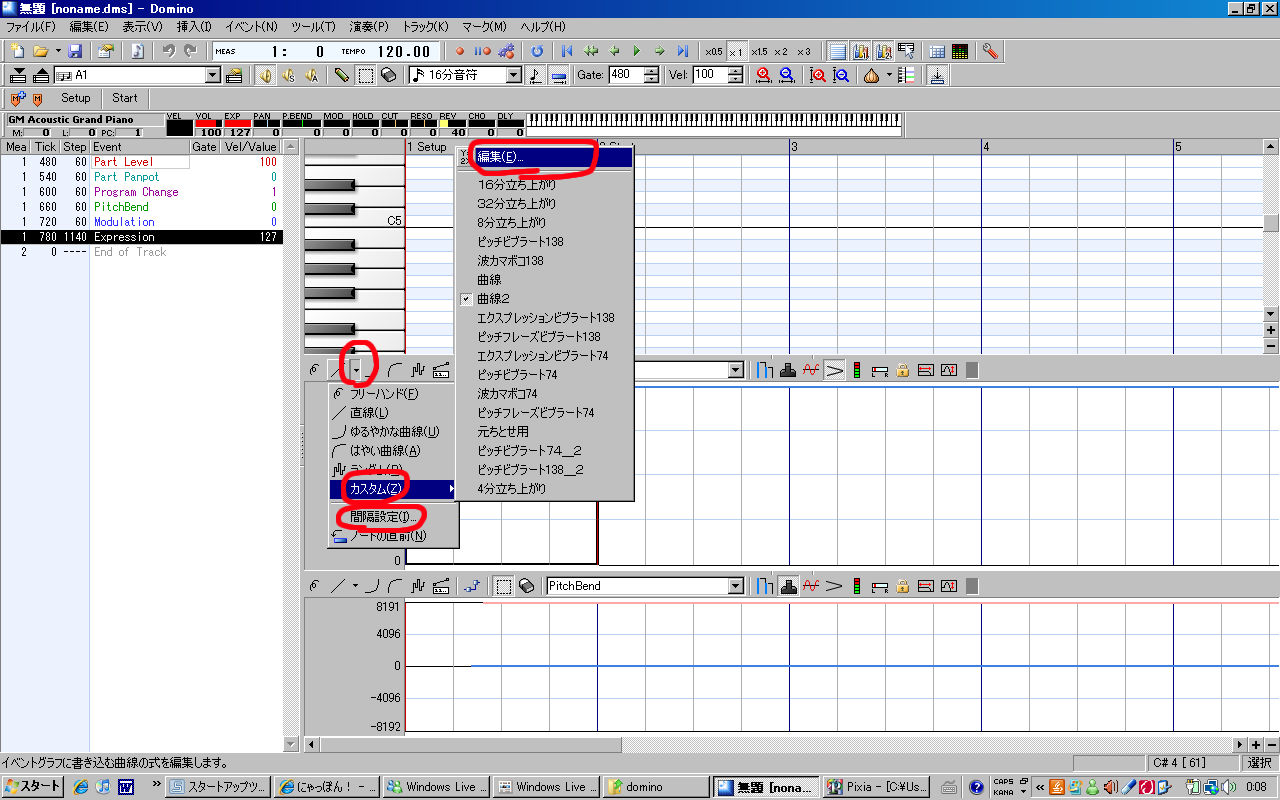Click the Save file icon
Screen dimensions: 1280x800
[x=75, y=51]
